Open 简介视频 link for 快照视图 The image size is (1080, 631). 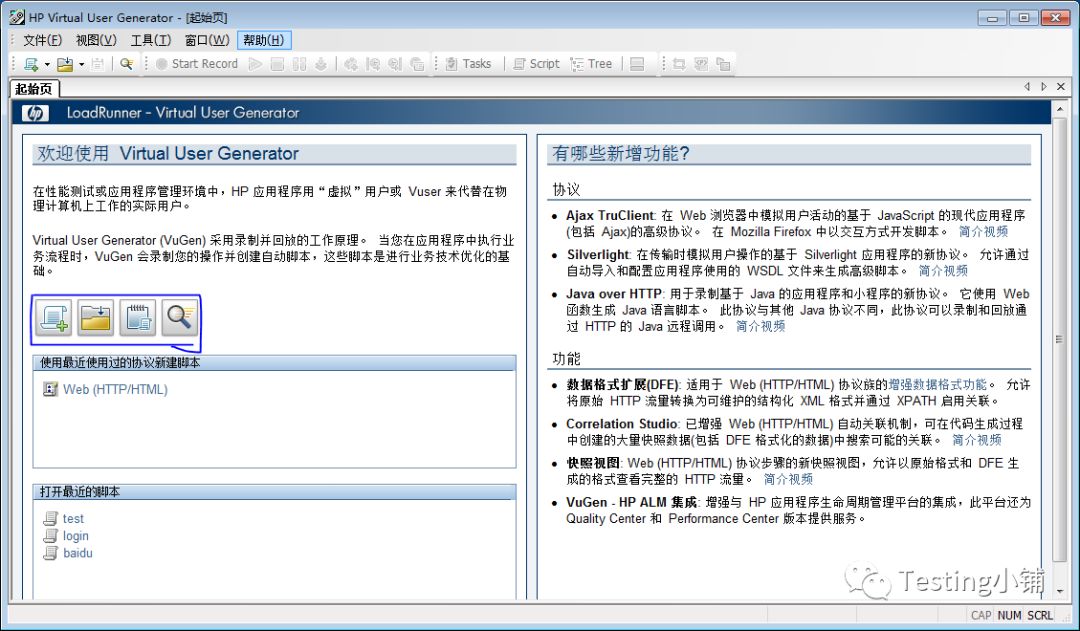pyautogui.click(x=788, y=479)
